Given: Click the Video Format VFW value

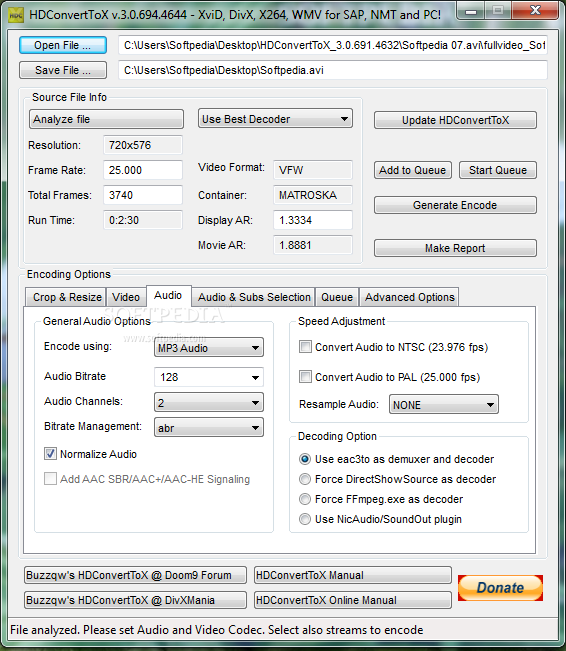Looking at the screenshot, I should 313,170.
